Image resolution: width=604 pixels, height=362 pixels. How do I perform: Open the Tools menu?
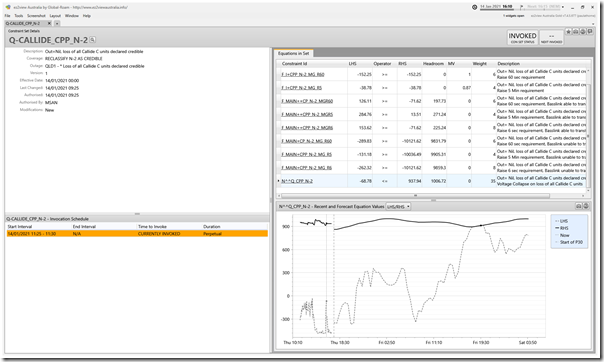(x=18, y=16)
